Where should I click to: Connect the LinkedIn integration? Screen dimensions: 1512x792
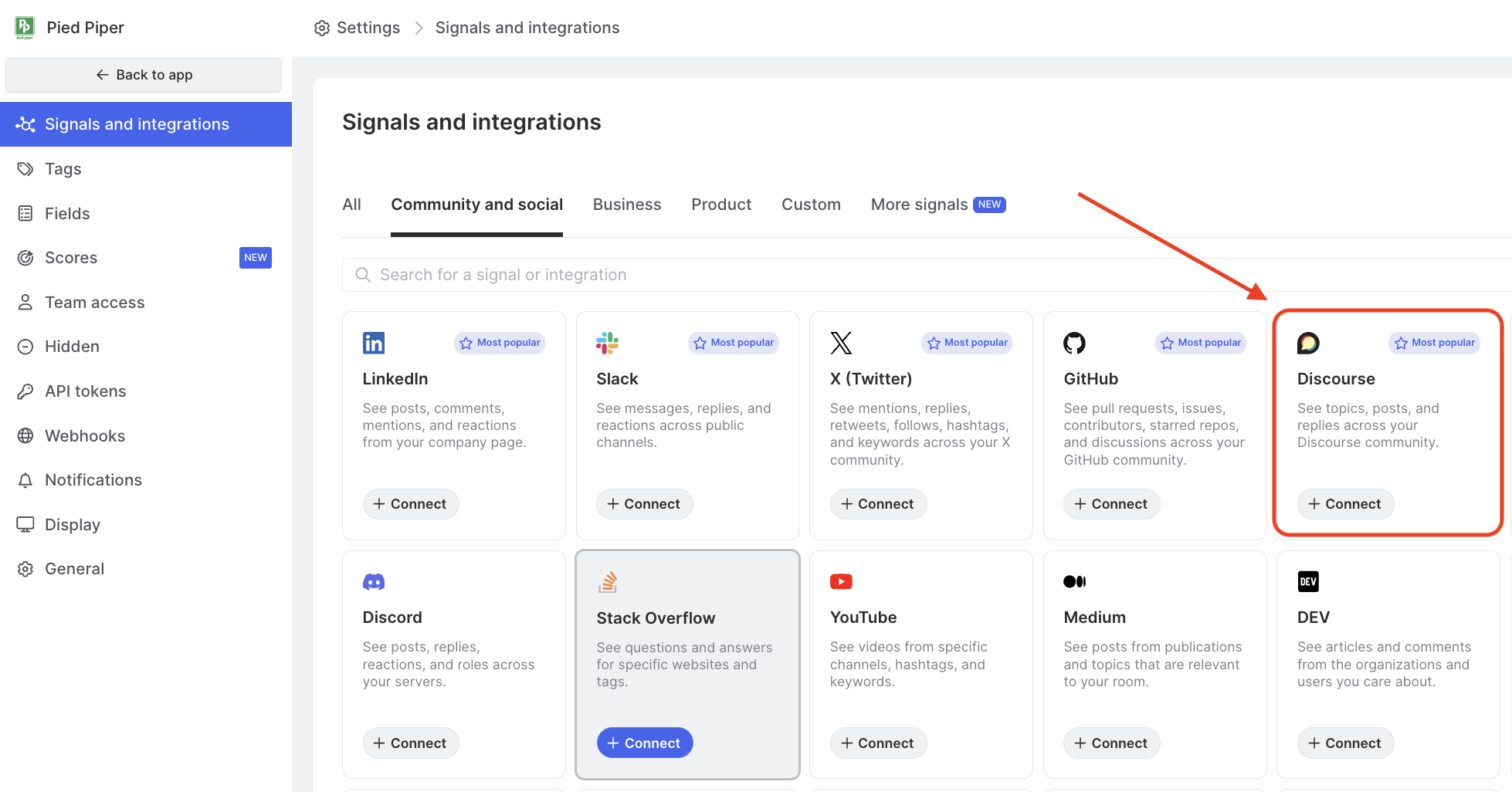(411, 504)
